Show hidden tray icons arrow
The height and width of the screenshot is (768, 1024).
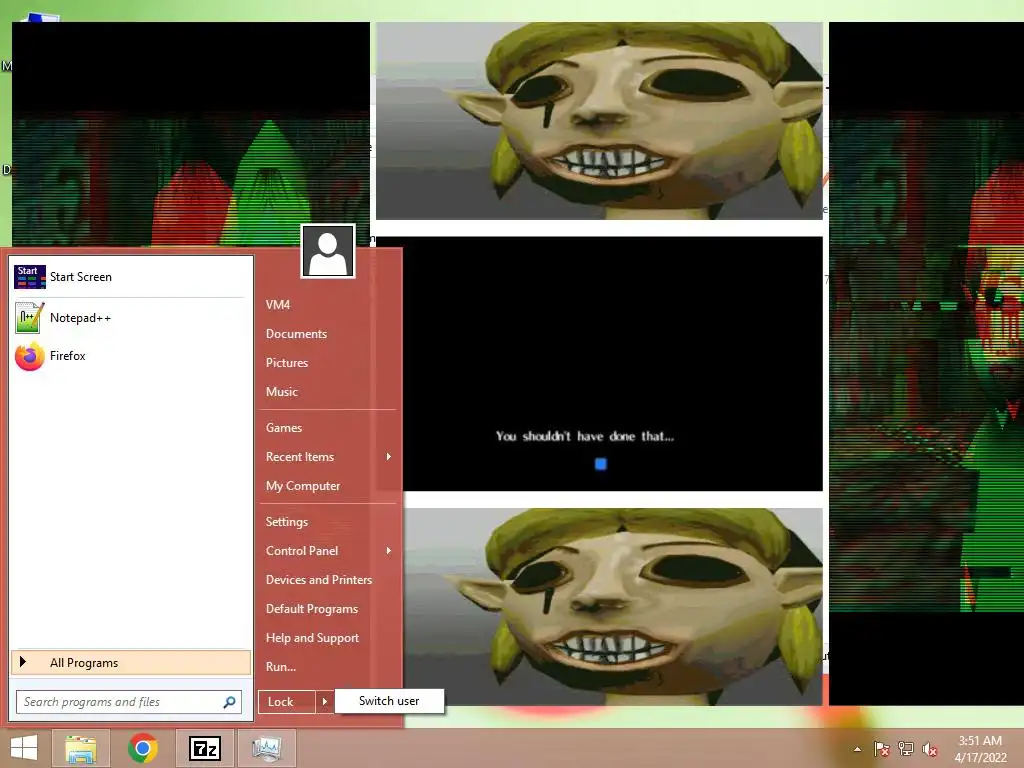click(x=857, y=749)
